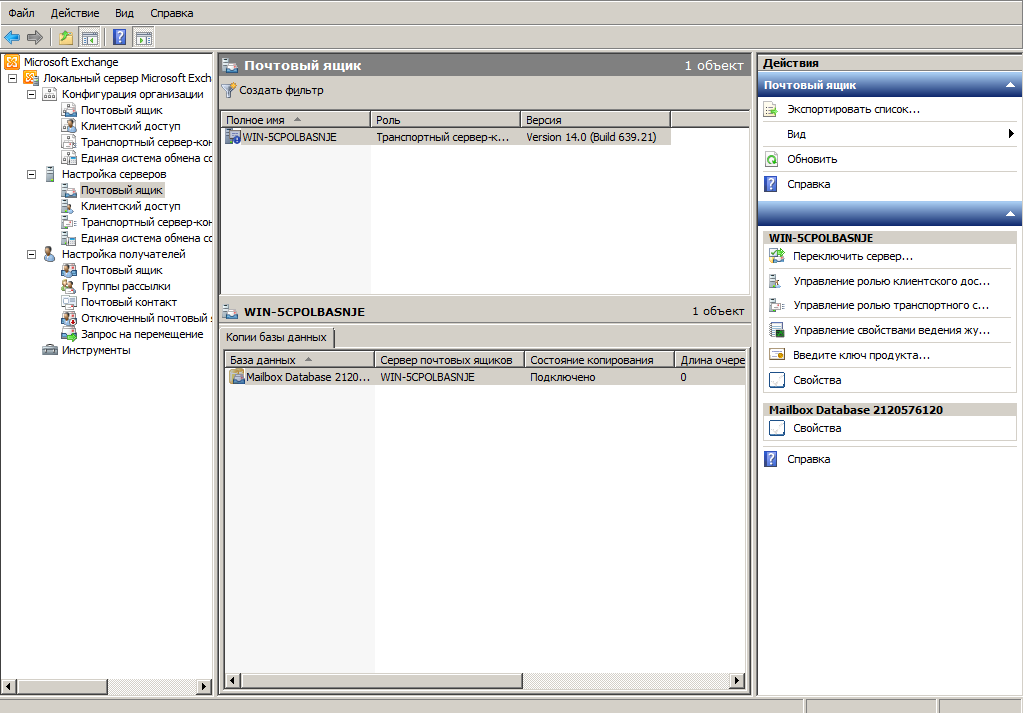The image size is (1023, 713).
Task: Toggle the console tree pane toolbar icon
Action: point(89,37)
